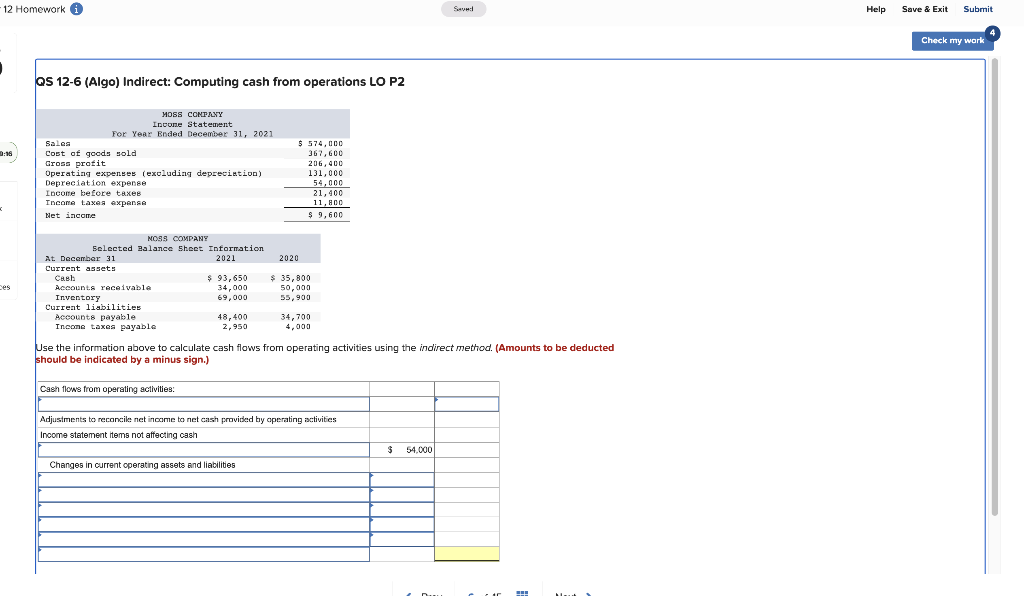Click the yellow total cell at table bottom
The width and height of the screenshot is (1024, 596).
click(x=465, y=551)
